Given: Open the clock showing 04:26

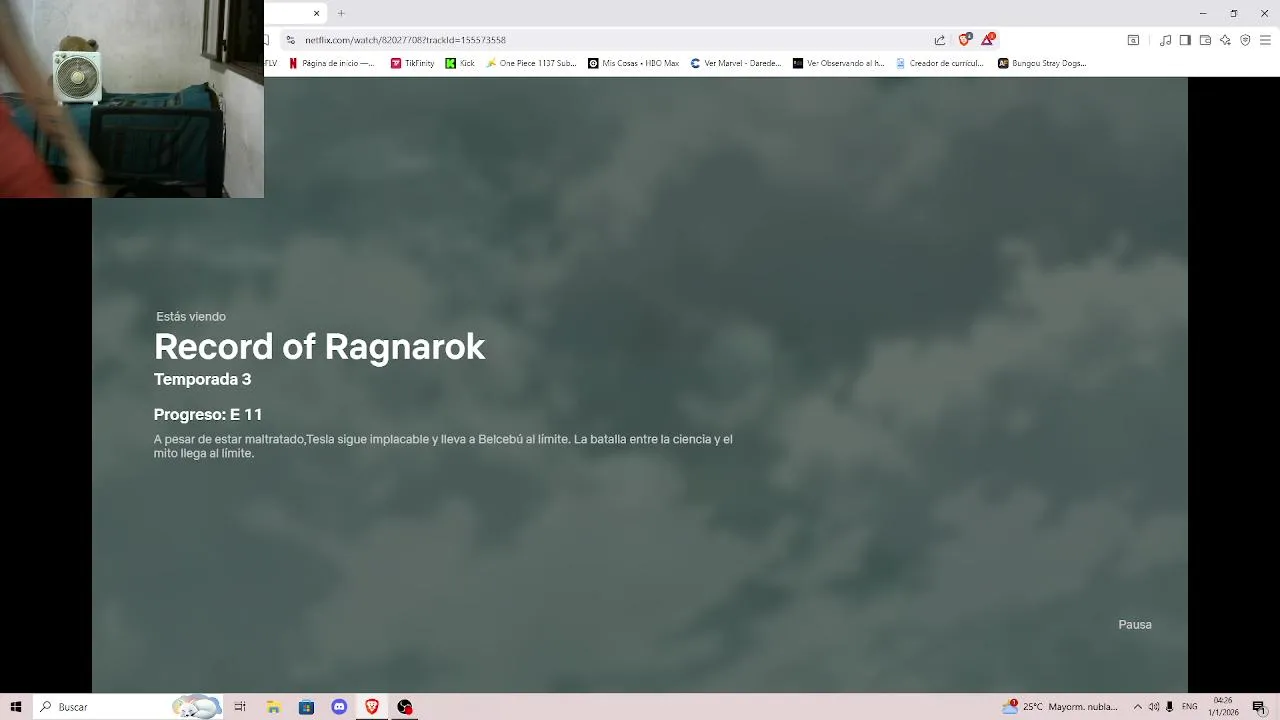Looking at the screenshot, I should click(1224, 707).
